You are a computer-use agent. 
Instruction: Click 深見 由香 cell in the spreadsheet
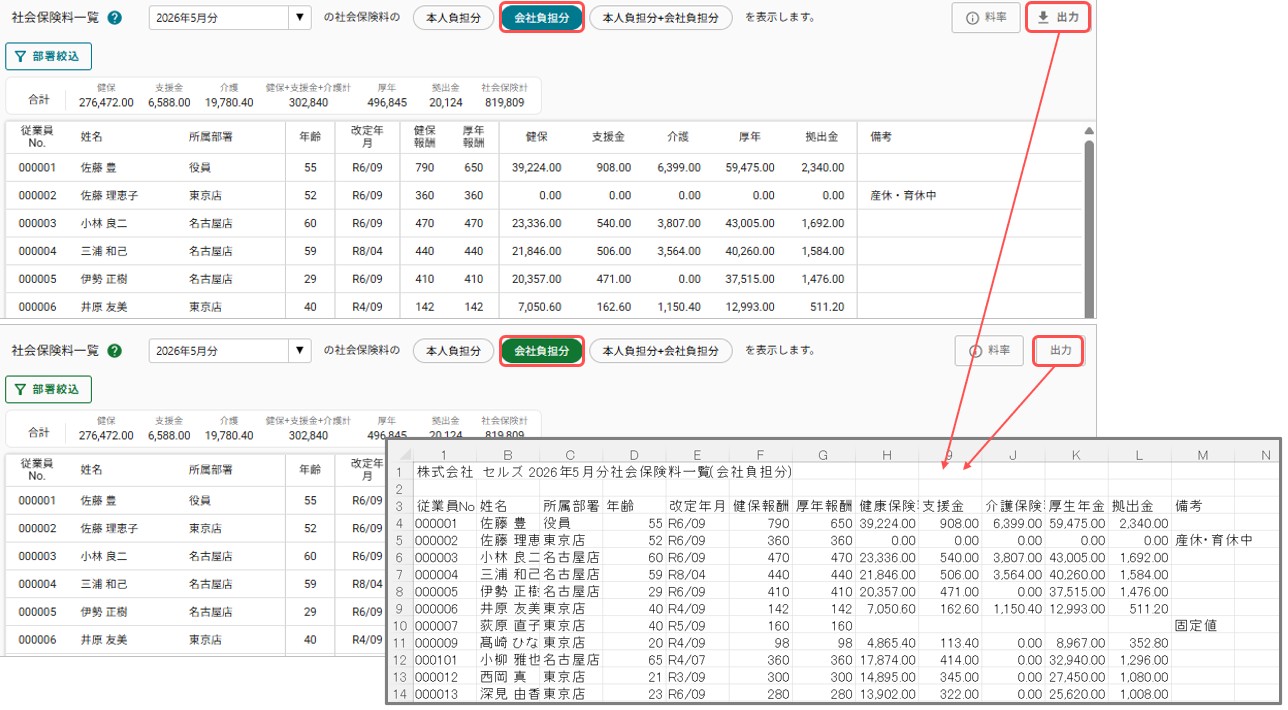click(509, 695)
